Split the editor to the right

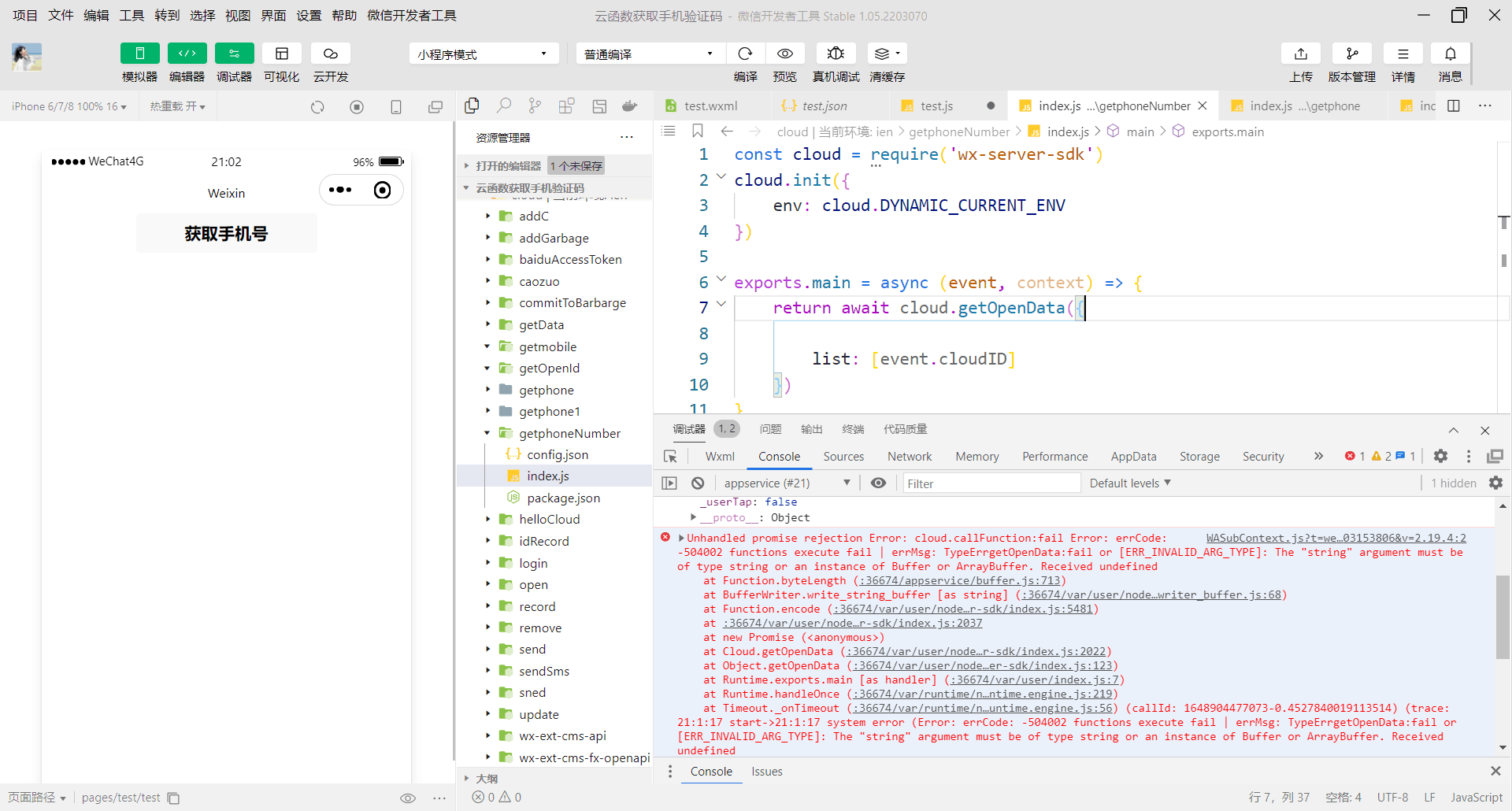click(x=1454, y=106)
